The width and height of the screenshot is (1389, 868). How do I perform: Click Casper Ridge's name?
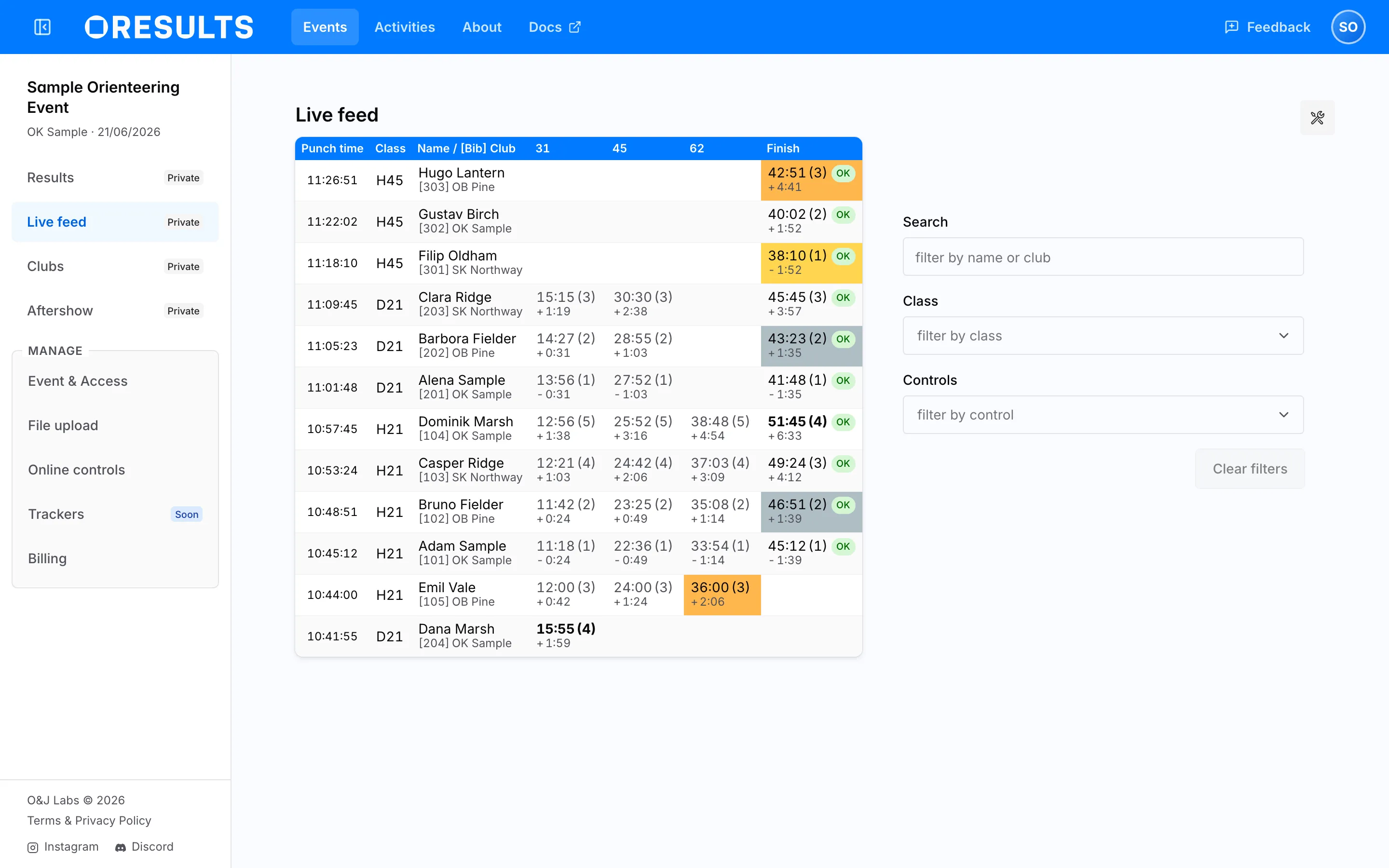coord(461,463)
